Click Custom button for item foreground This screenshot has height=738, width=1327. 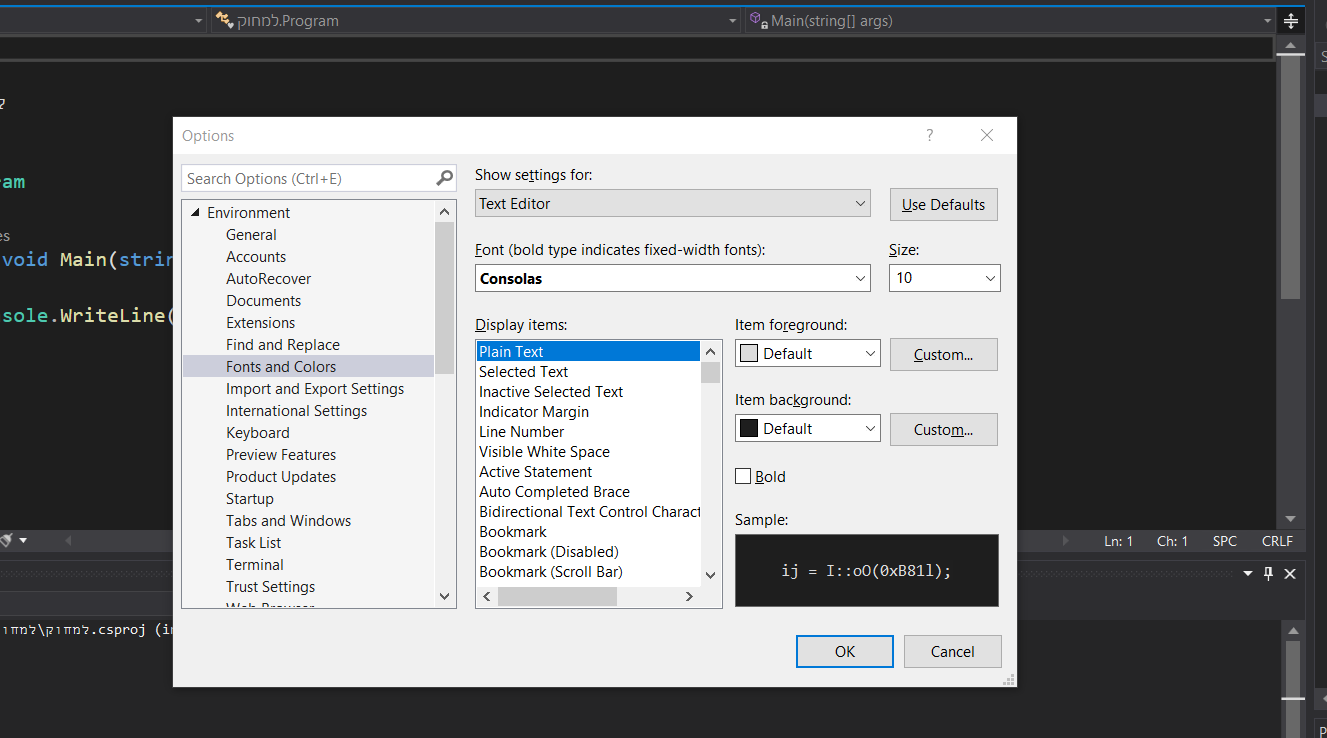tap(943, 354)
